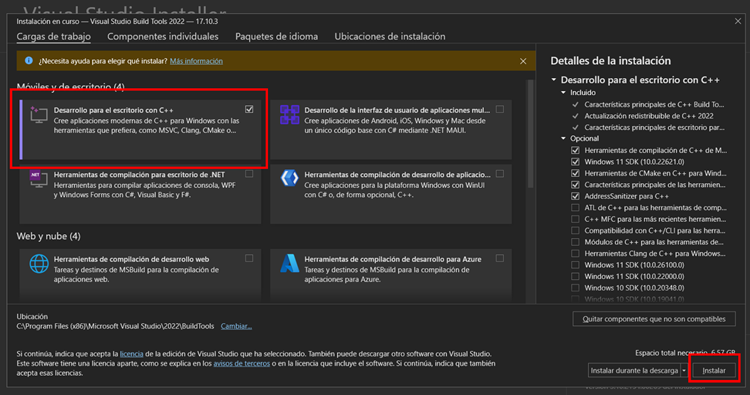Switch to Ubicaciones de instalación tab
Screen dimensions: 750x395
tap(390, 36)
